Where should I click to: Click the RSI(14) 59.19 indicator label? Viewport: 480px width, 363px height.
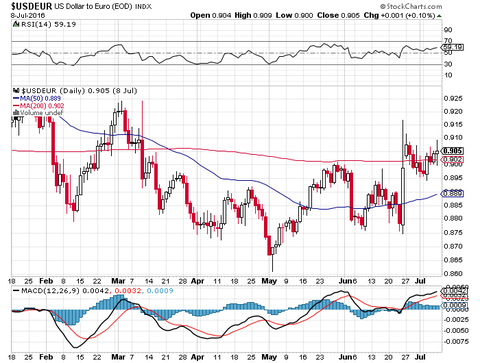tap(49, 24)
